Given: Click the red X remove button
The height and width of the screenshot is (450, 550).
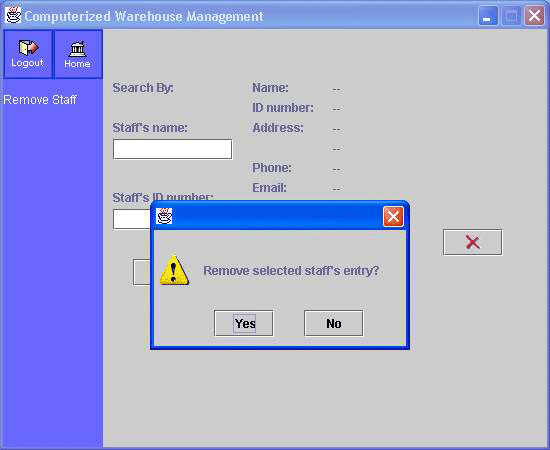Looking at the screenshot, I should (472, 242).
